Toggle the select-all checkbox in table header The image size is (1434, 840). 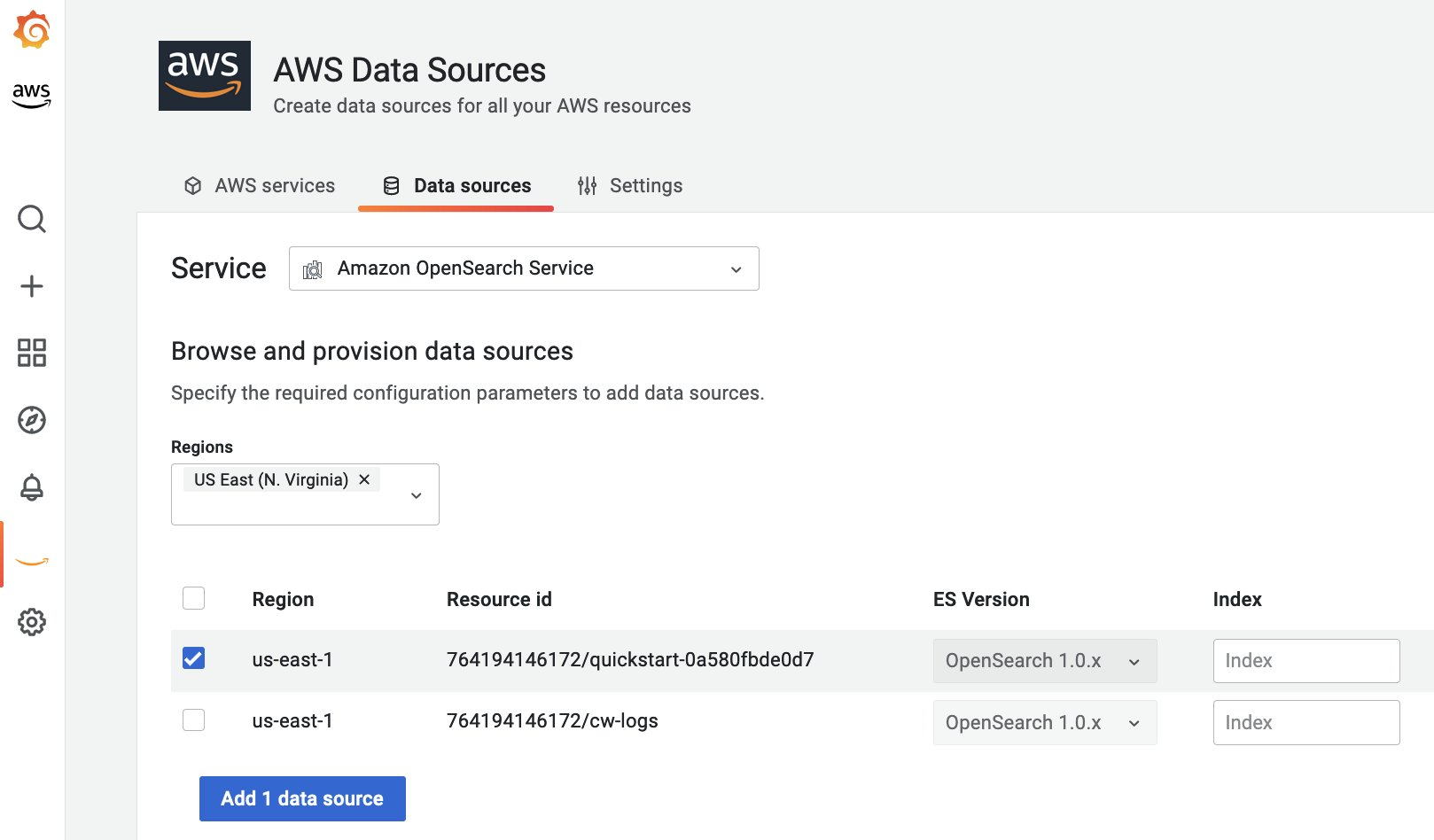coord(193,598)
